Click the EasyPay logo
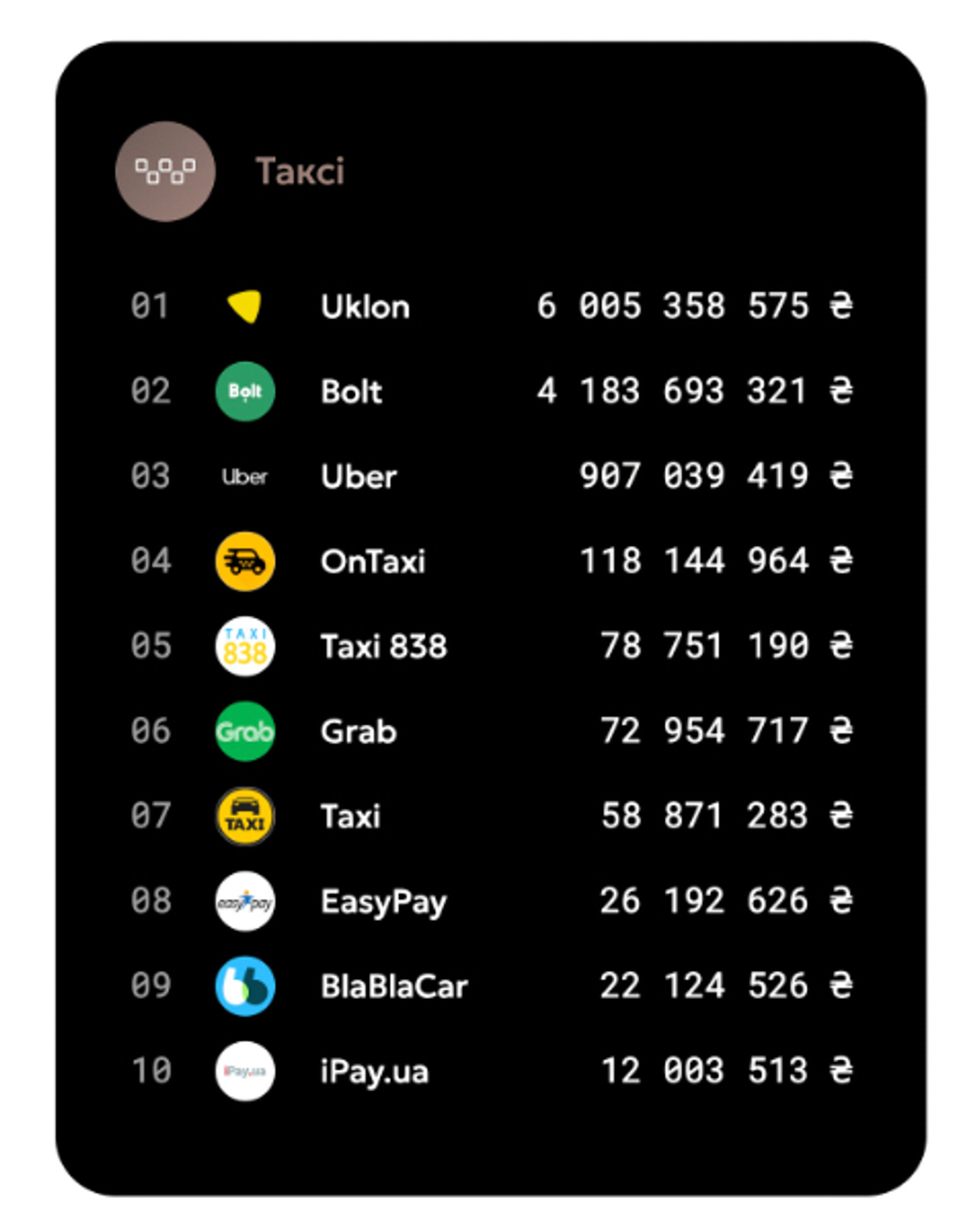This screenshot has height=1232, width=975. (x=245, y=901)
